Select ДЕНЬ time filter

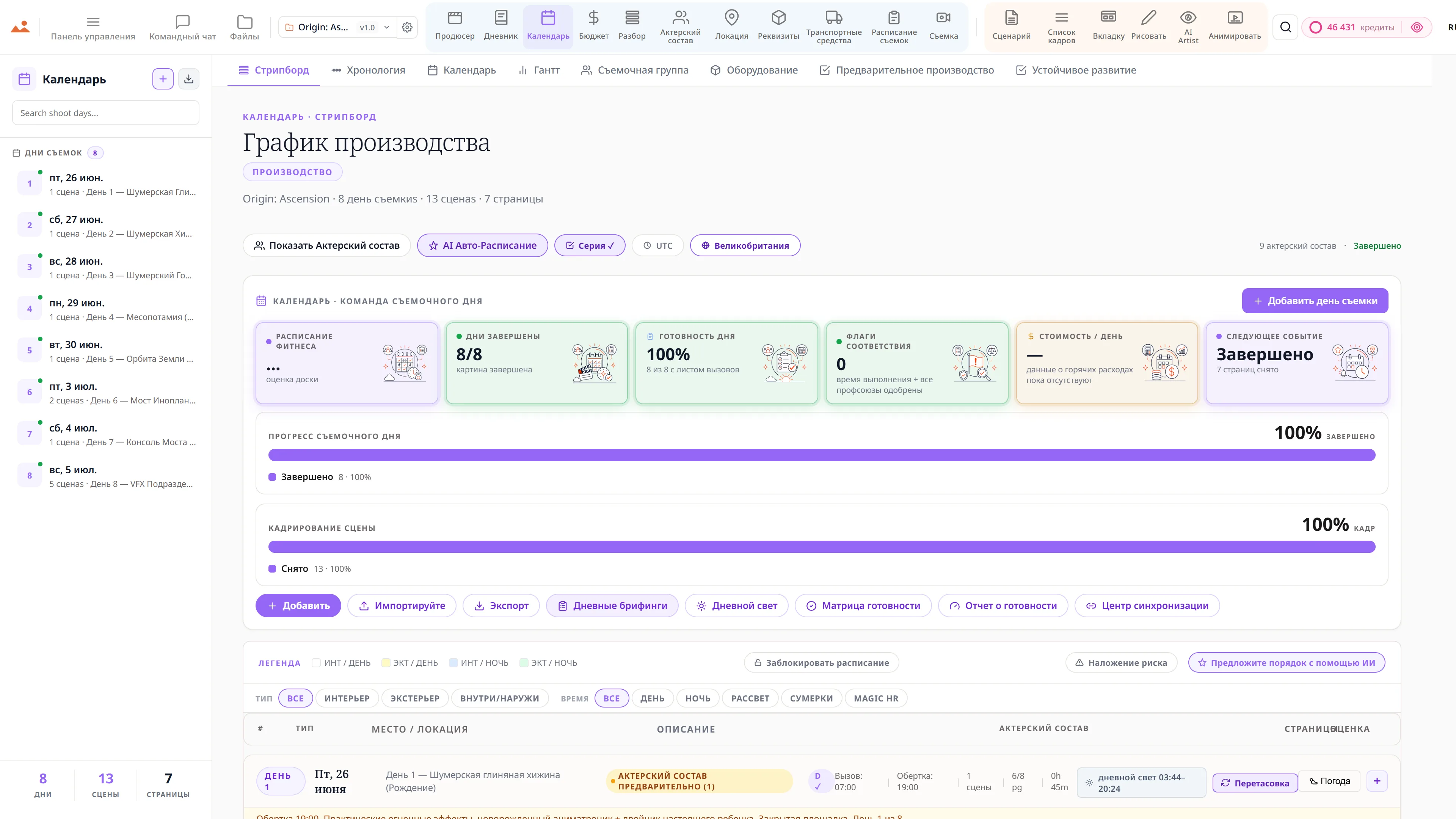[x=652, y=698]
